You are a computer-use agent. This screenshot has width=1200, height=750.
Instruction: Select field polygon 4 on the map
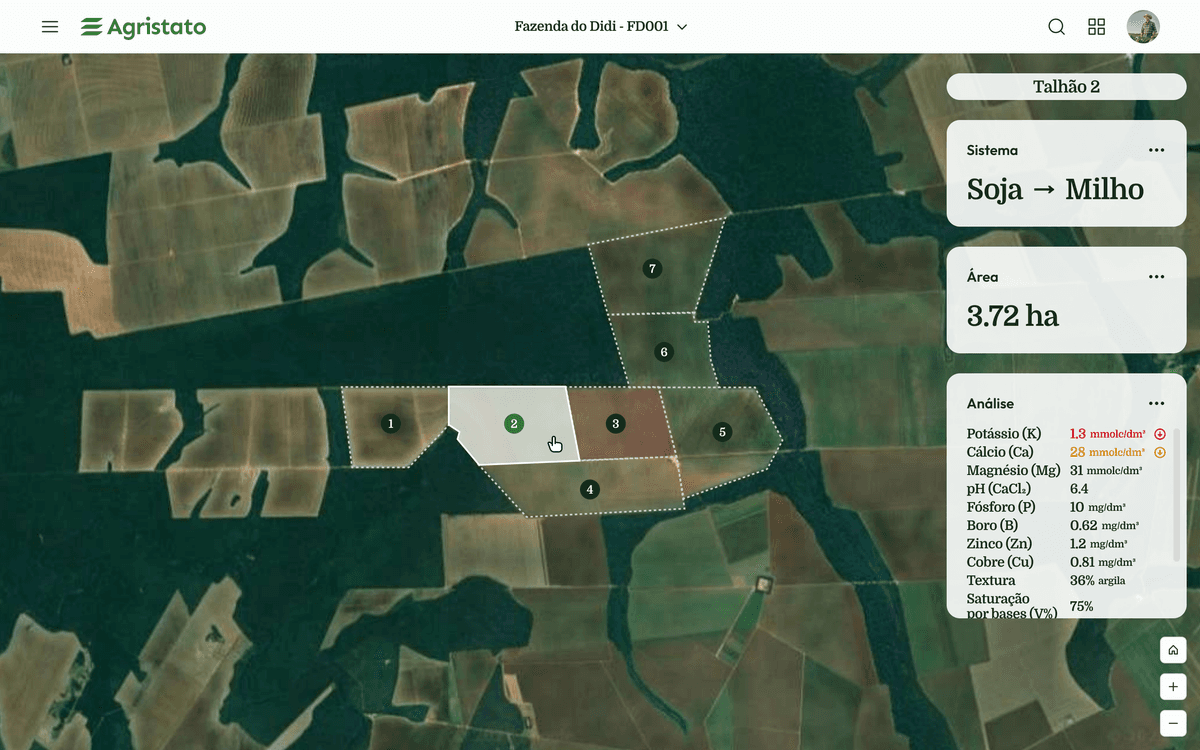point(589,489)
